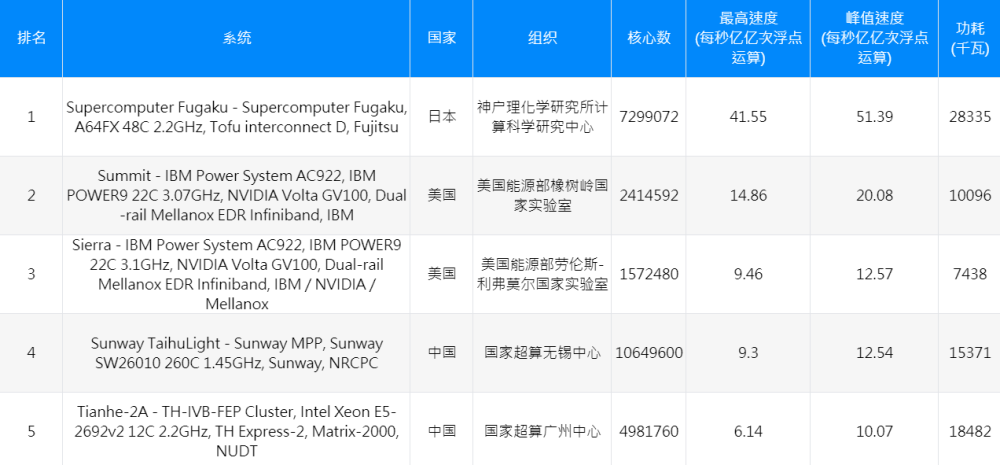Viewport: 1000px width, 465px height.
Task: Click the 美国能源部橡树岭国家实验室 cell
Action: coord(543,195)
